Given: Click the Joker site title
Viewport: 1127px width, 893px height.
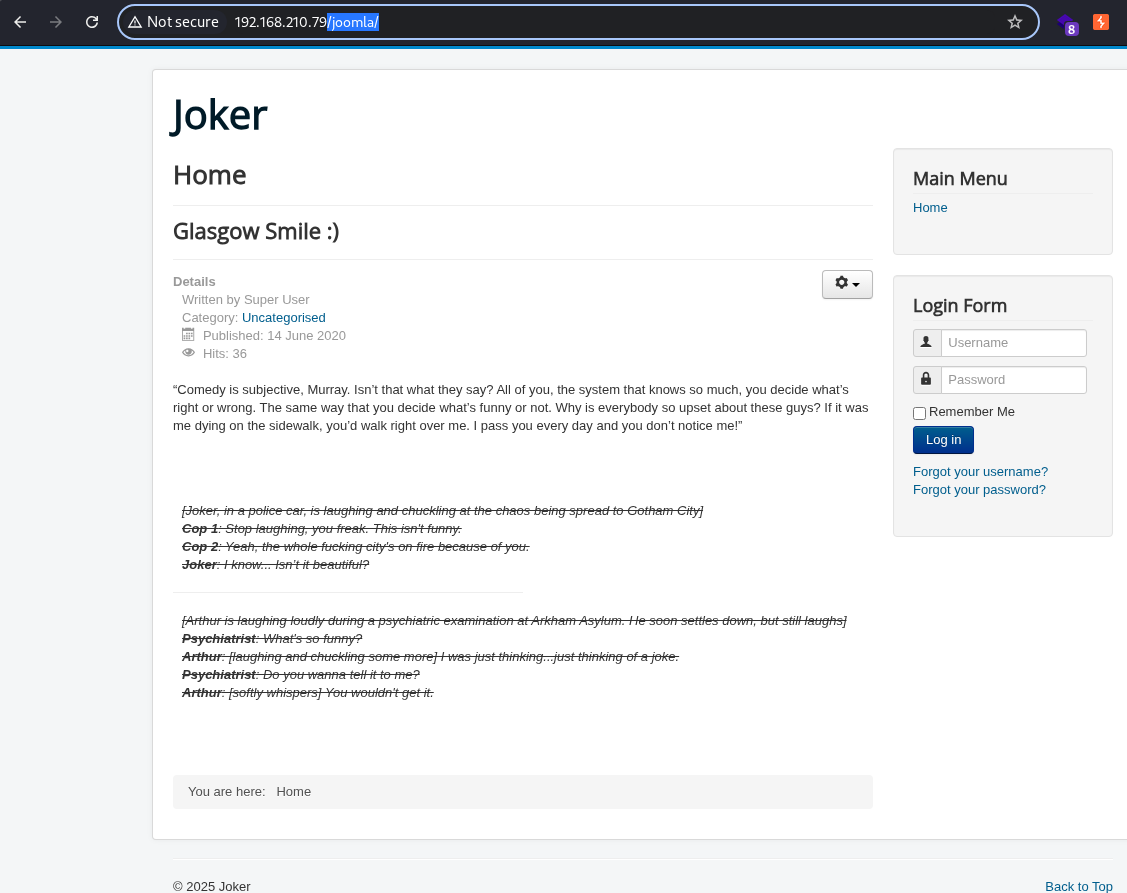Looking at the screenshot, I should (219, 115).
